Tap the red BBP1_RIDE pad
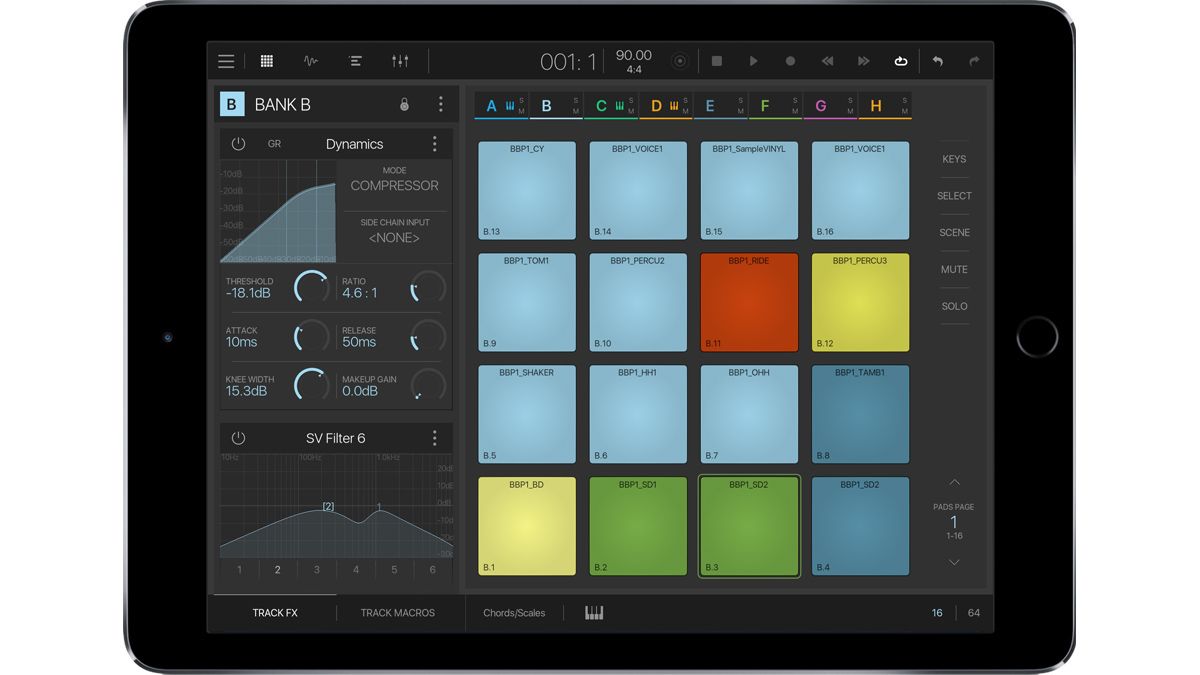The width and height of the screenshot is (1200, 675). coord(748,302)
